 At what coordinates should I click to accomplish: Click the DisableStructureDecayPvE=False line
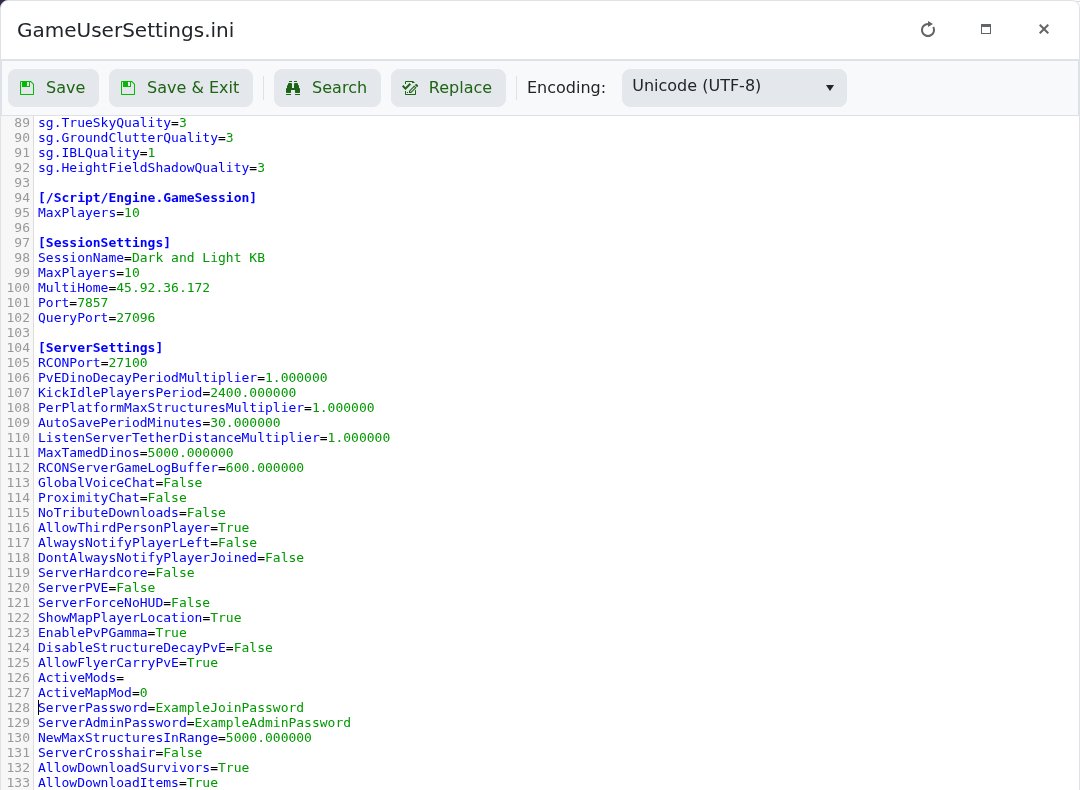pyautogui.click(x=155, y=648)
